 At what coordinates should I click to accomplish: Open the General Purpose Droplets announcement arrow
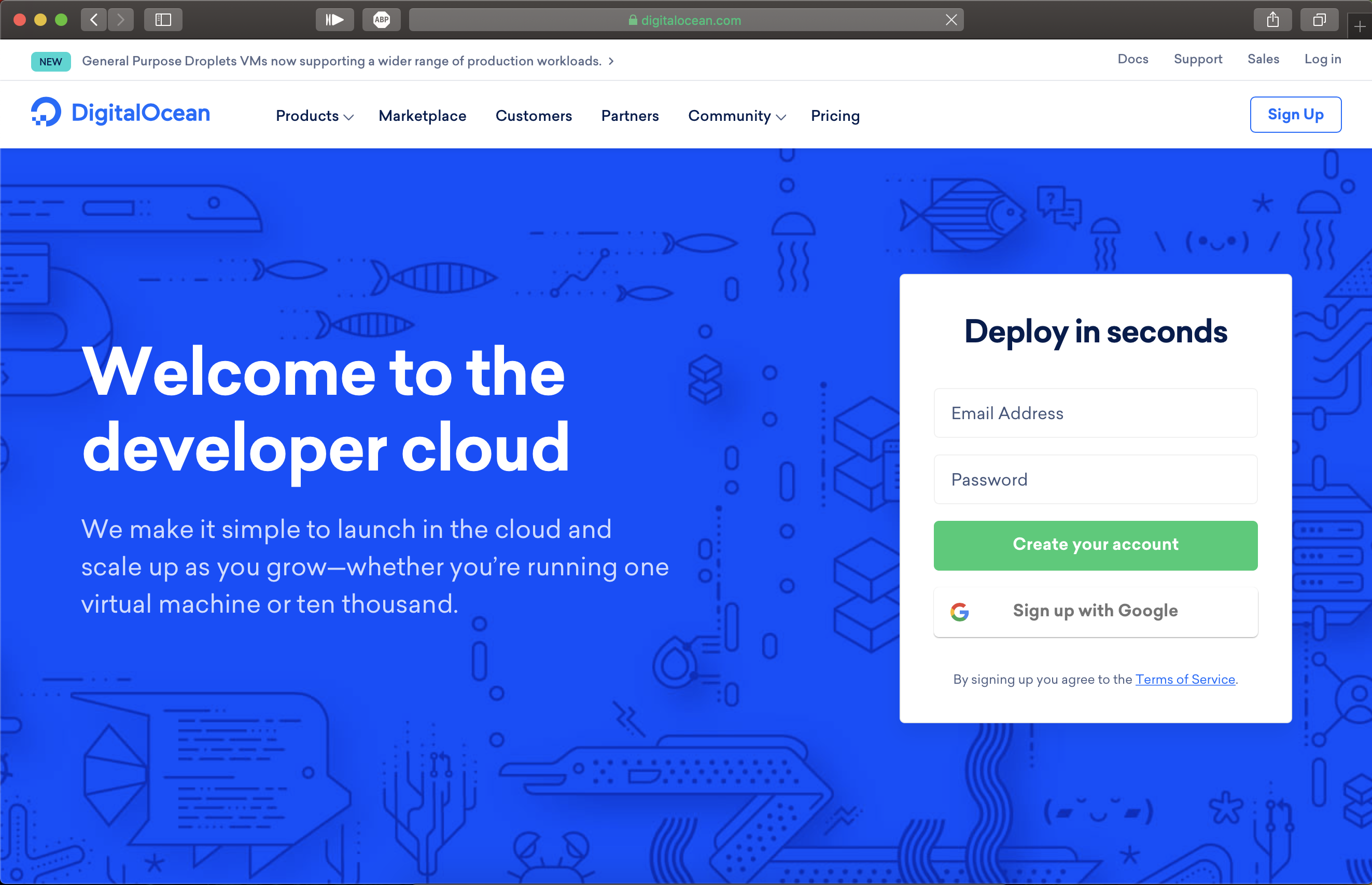tap(611, 62)
